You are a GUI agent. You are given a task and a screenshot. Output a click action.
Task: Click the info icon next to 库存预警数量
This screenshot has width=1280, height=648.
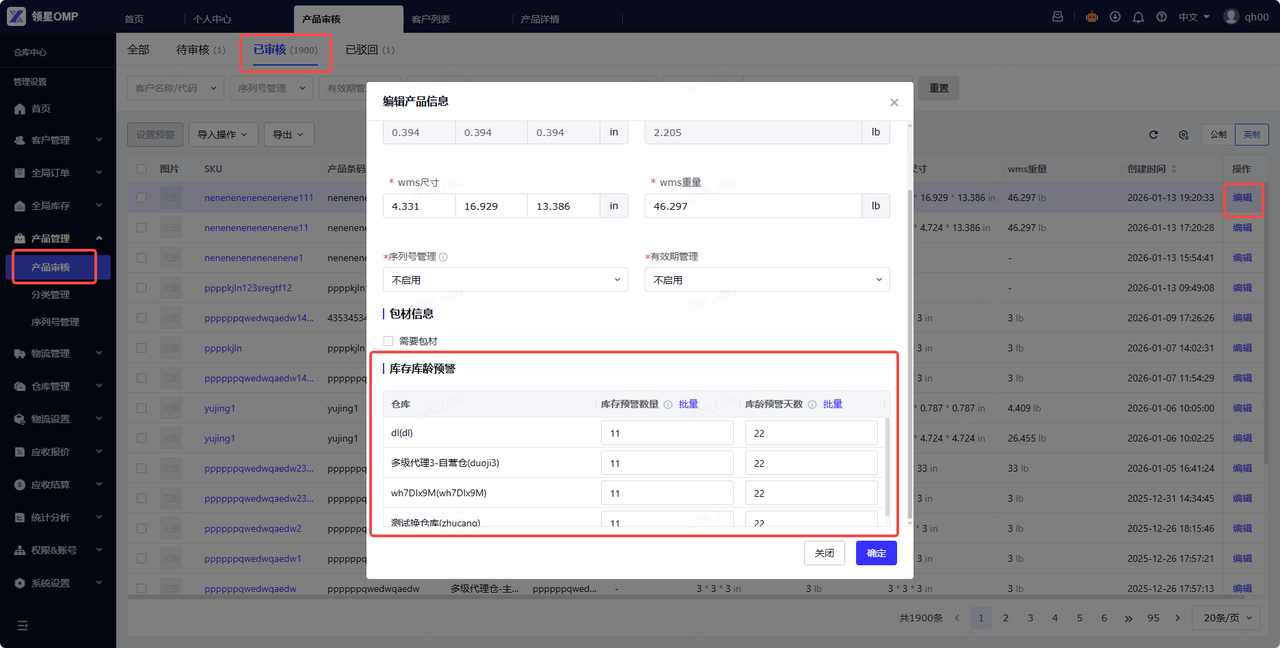pyautogui.click(x=668, y=404)
